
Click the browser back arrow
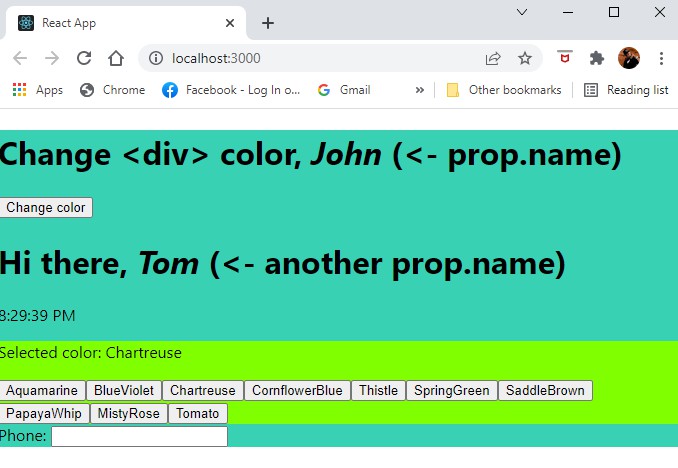tap(20, 58)
